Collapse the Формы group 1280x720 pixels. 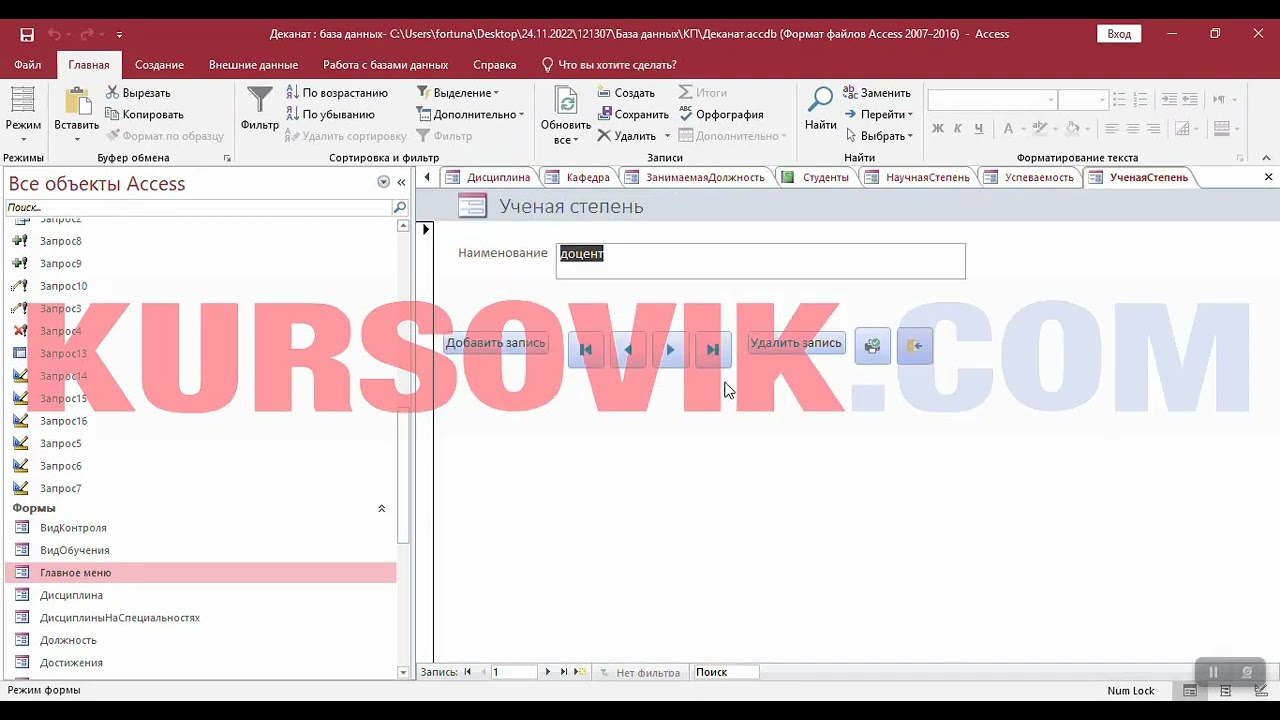click(x=381, y=508)
